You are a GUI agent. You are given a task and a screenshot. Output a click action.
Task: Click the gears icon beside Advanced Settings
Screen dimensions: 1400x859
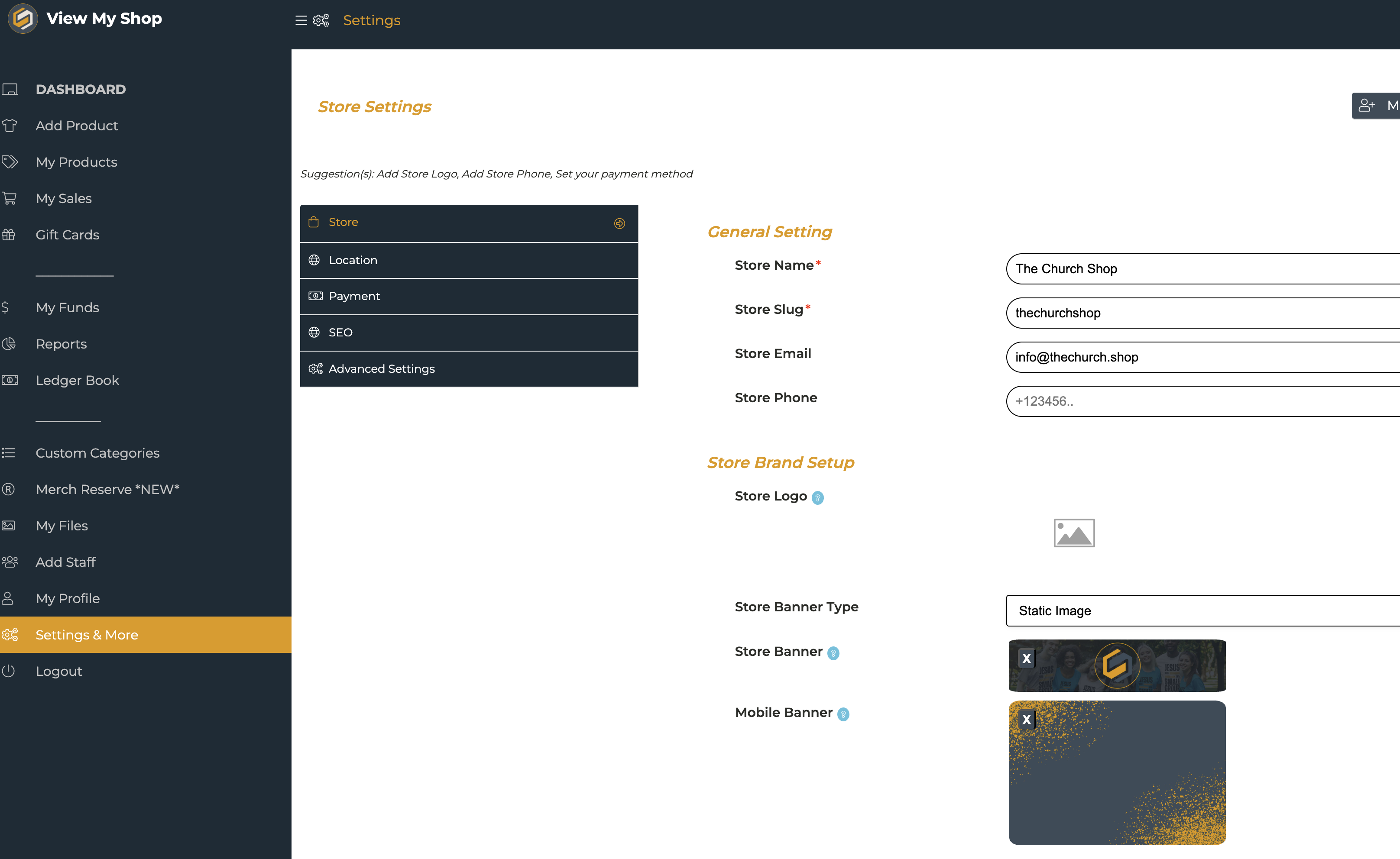coord(315,369)
